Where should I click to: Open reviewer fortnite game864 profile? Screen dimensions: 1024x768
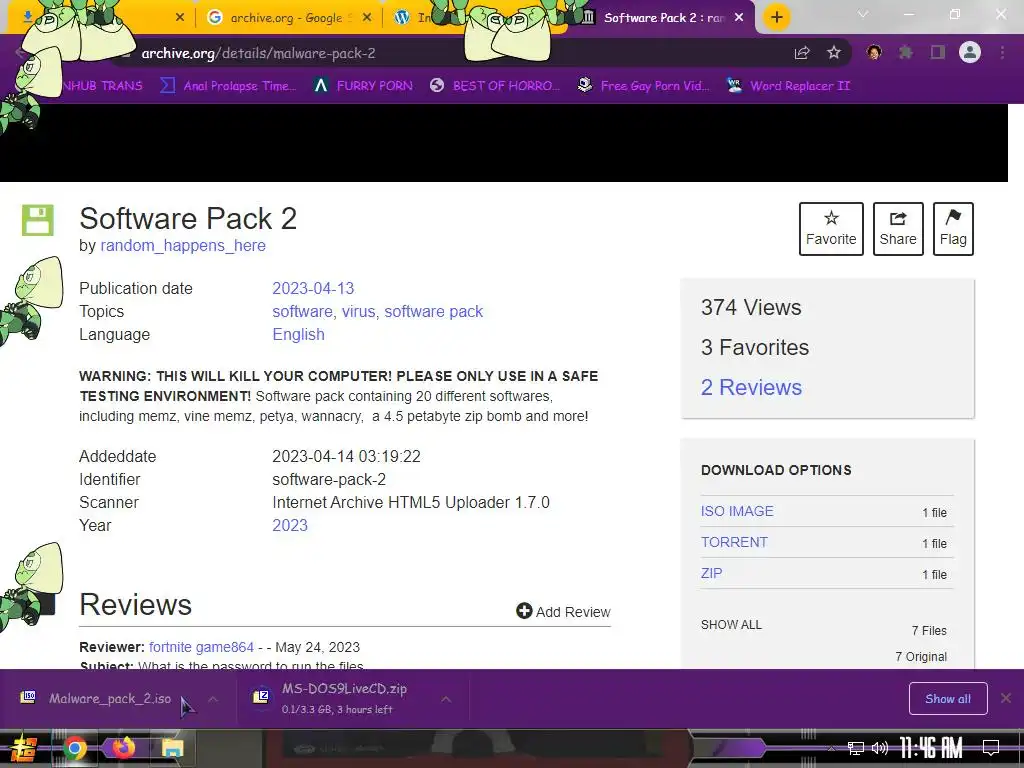click(201, 647)
